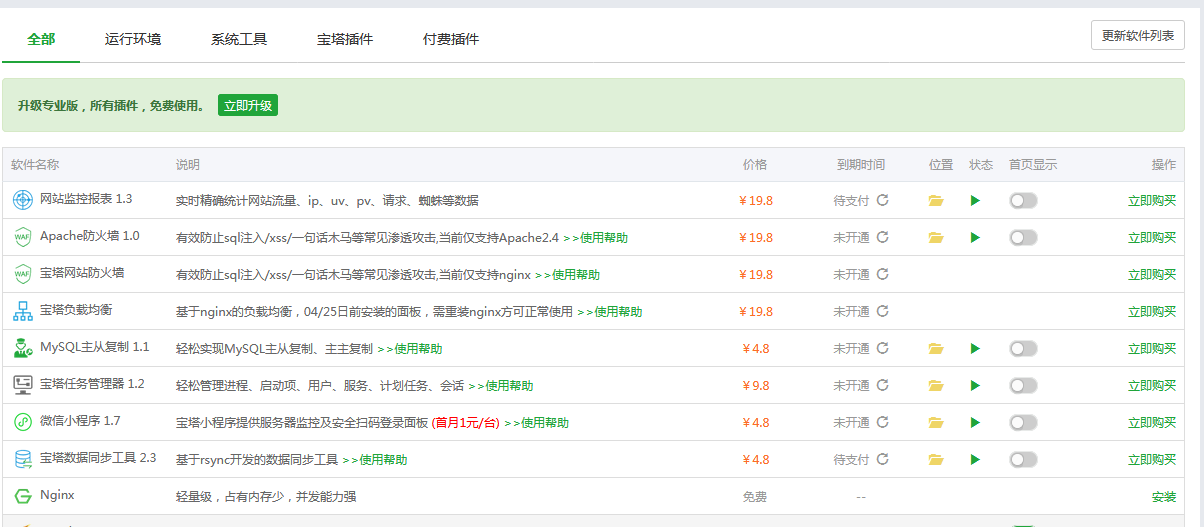Open 微信小程序 folder location icon
Viewport: 1204px width, 527px height.
[x=936, y=422]
